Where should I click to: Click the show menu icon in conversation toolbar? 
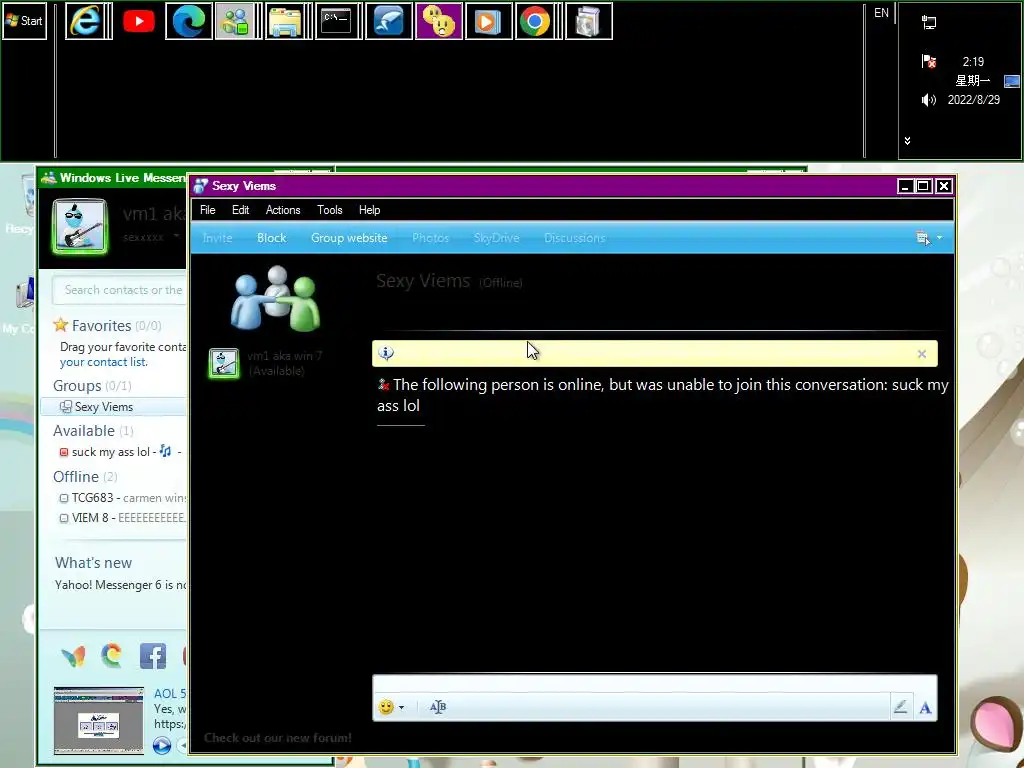click(923, 238)
